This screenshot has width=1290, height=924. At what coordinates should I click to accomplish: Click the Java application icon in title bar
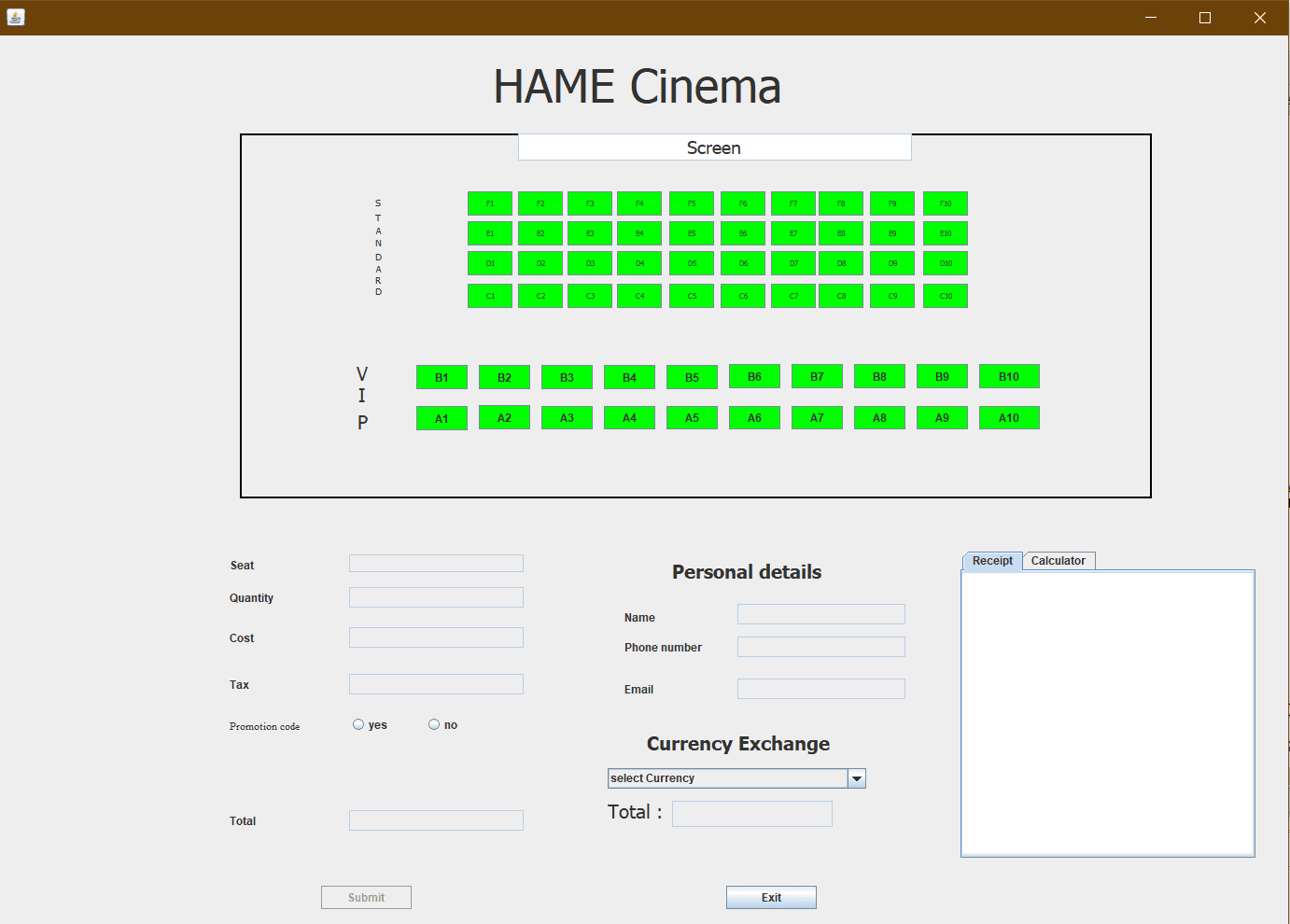(x=15, y=17)
